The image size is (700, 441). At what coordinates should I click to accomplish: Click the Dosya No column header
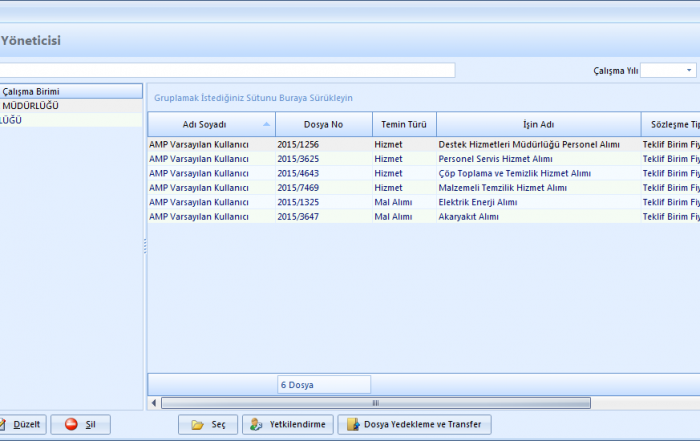pos(323,125)
